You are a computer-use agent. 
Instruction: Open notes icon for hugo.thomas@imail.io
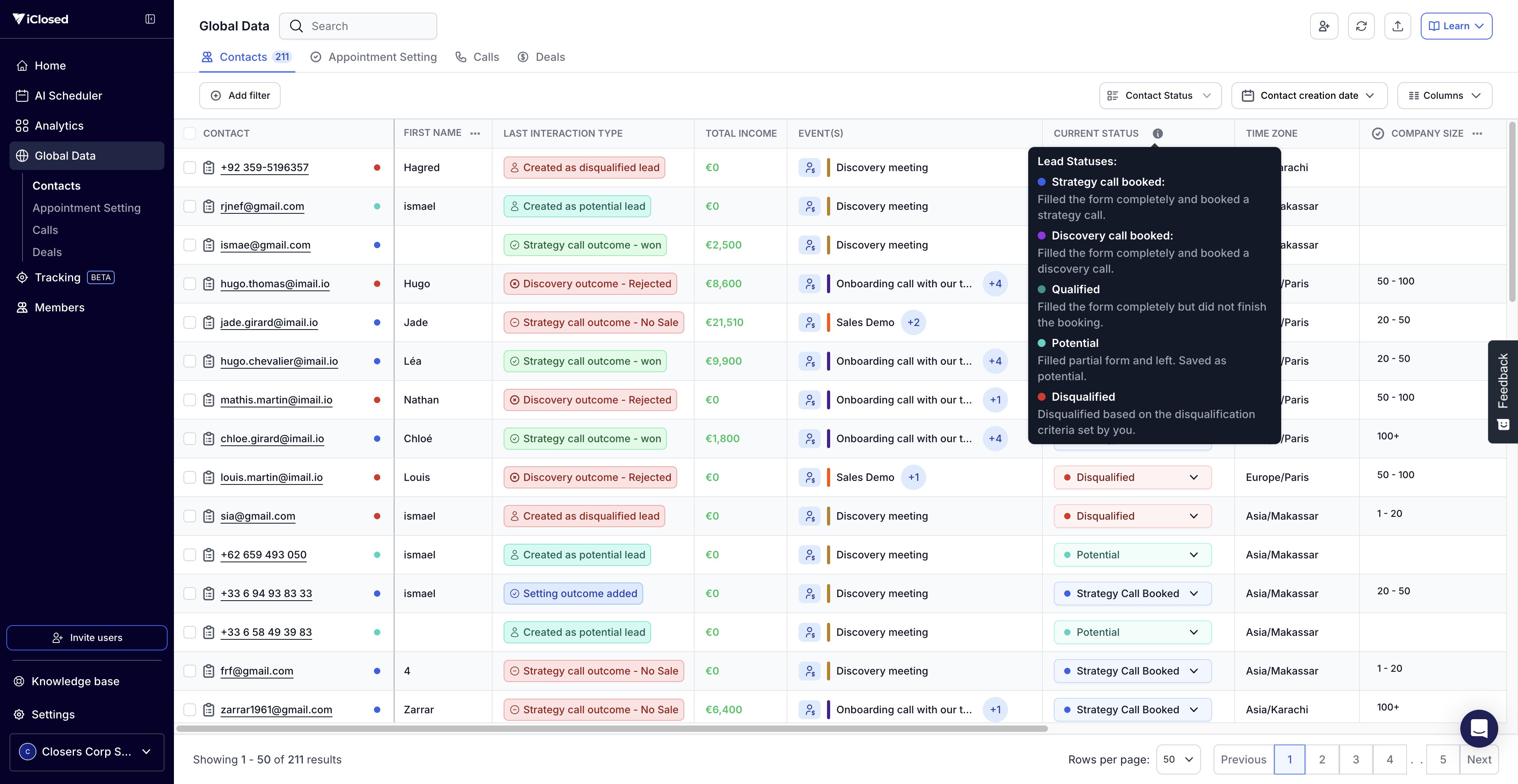(x=209, y=283)
